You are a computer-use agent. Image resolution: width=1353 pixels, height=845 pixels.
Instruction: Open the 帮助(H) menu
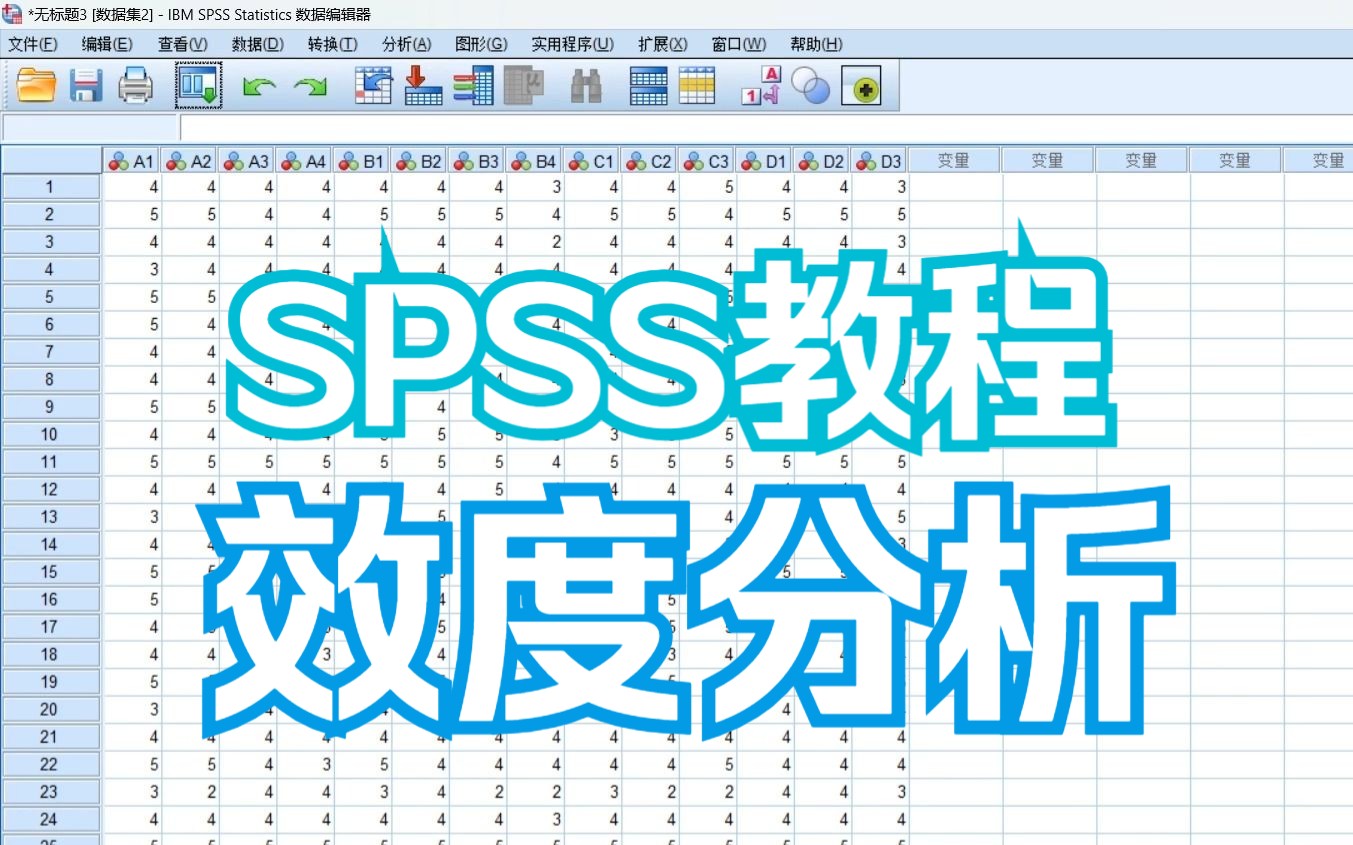[x=816, y=44]
